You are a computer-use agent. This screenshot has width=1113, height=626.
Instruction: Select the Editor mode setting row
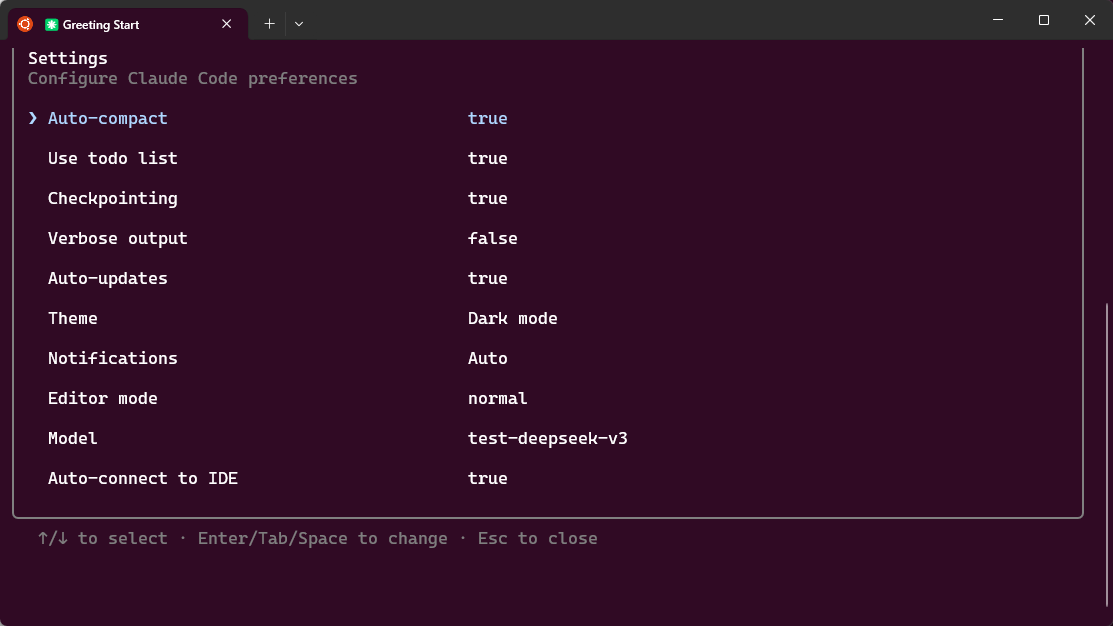102,398
